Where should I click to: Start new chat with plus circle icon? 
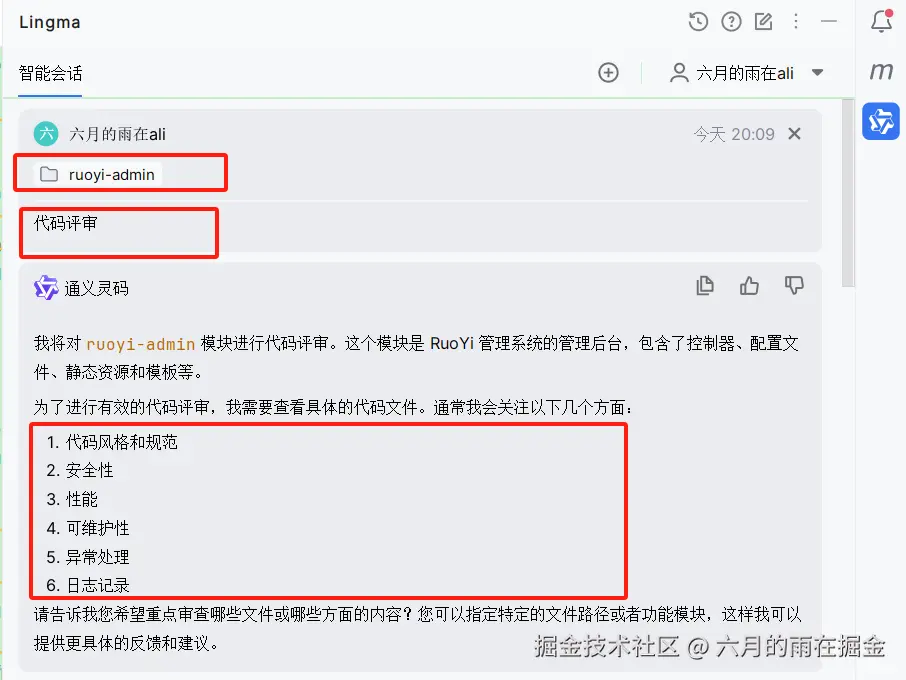(608, 73)
